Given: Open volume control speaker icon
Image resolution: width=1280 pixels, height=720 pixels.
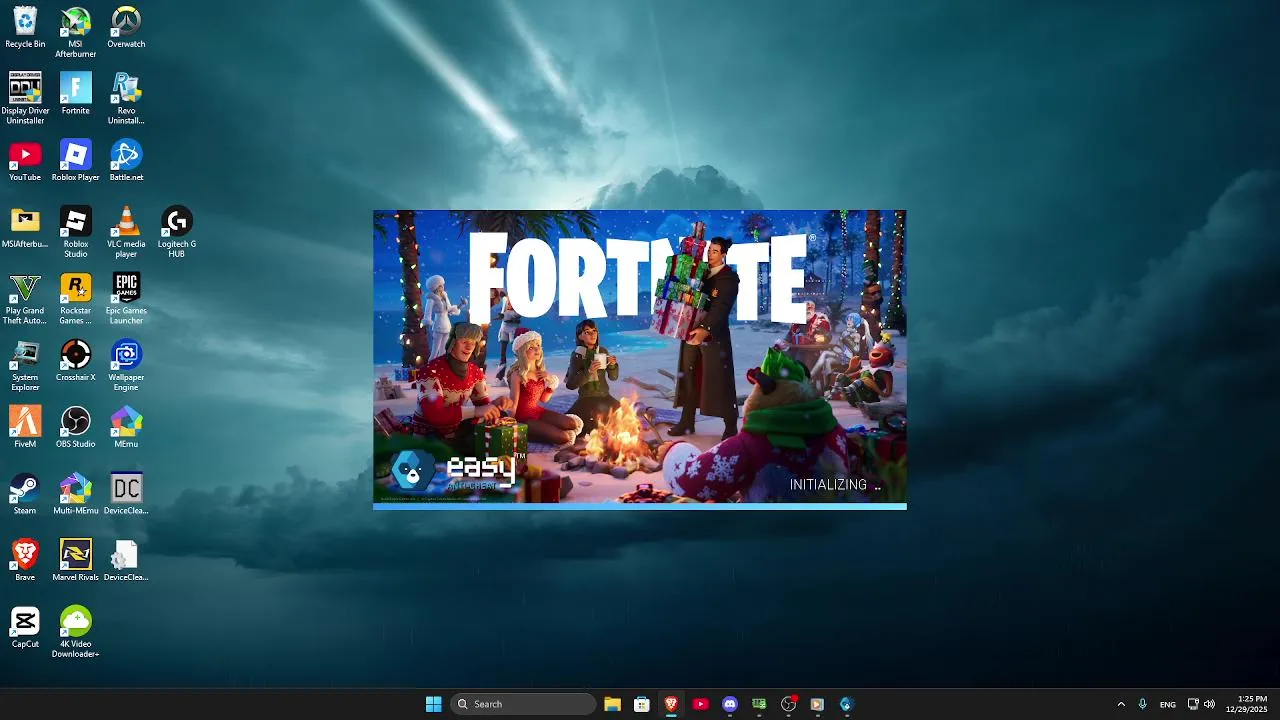Looking at the screenshot, I should coord(1209,704).
